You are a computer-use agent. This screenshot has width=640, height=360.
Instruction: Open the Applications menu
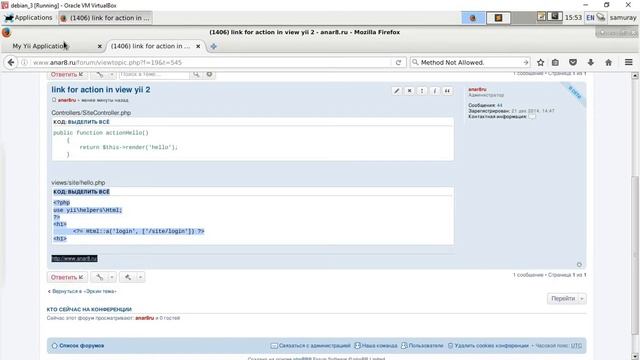[x=29, y=18]
